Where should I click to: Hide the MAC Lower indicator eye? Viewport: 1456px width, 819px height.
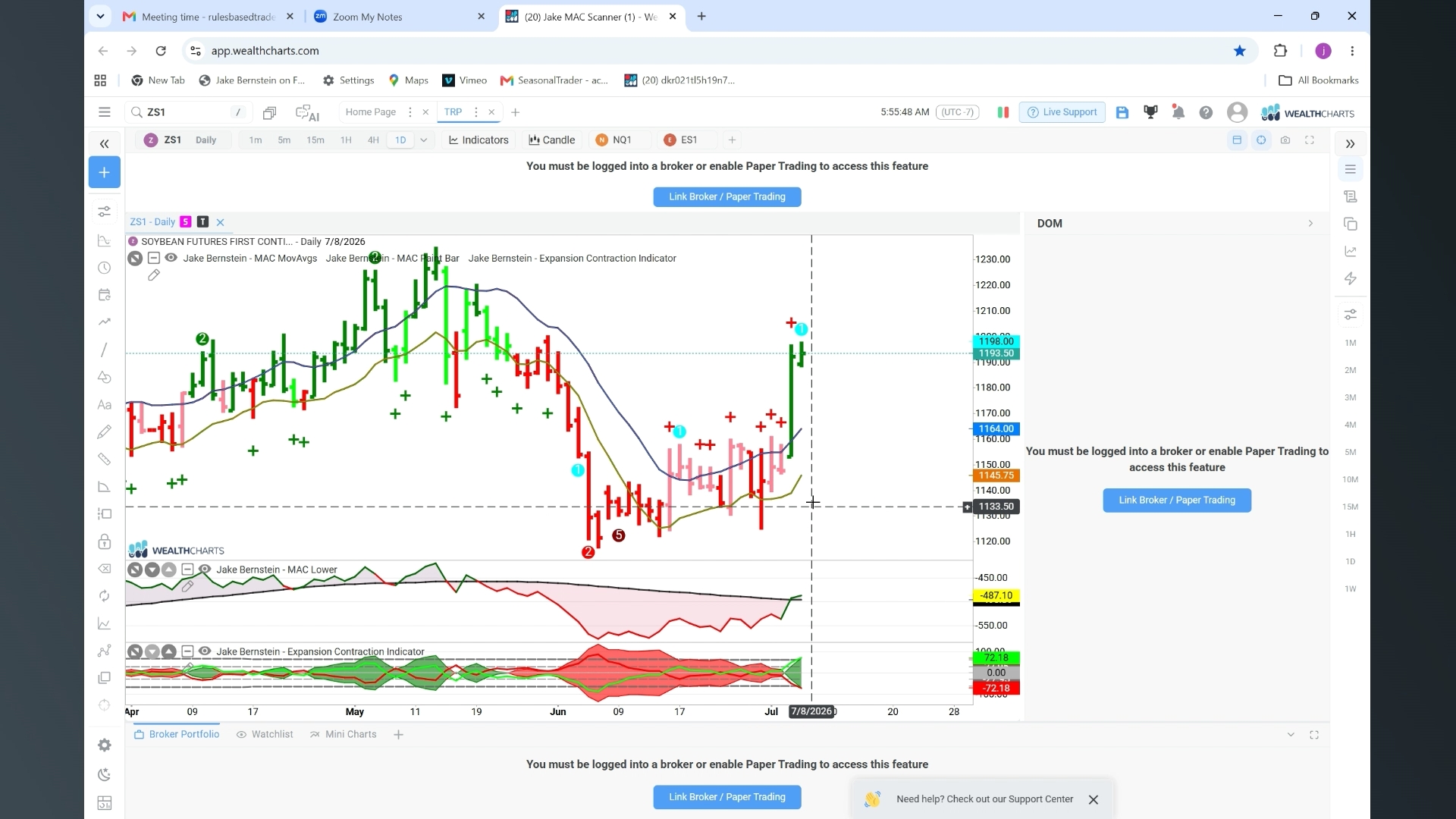click(205, 570)
